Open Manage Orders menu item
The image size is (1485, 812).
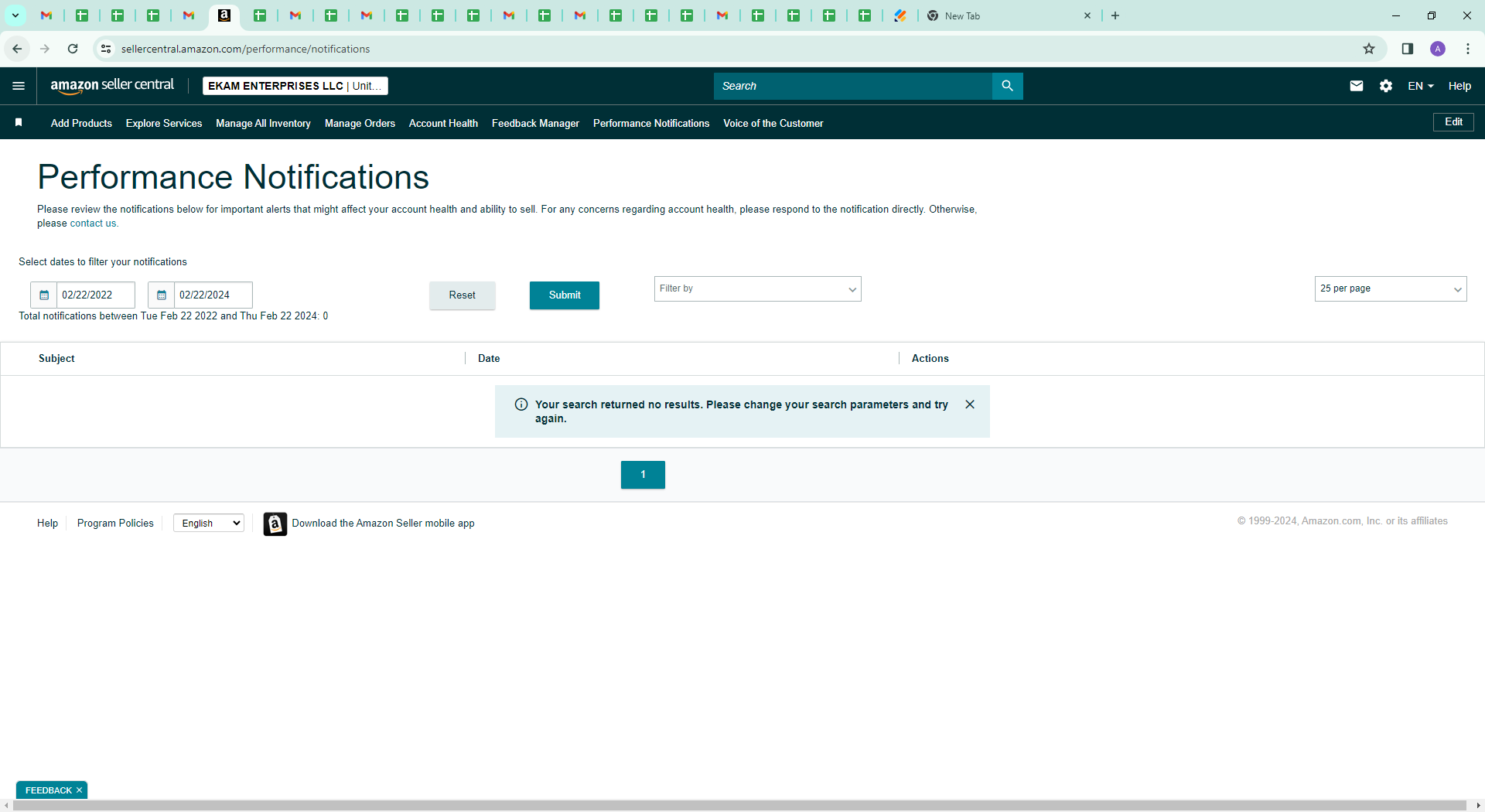point(360,123)
